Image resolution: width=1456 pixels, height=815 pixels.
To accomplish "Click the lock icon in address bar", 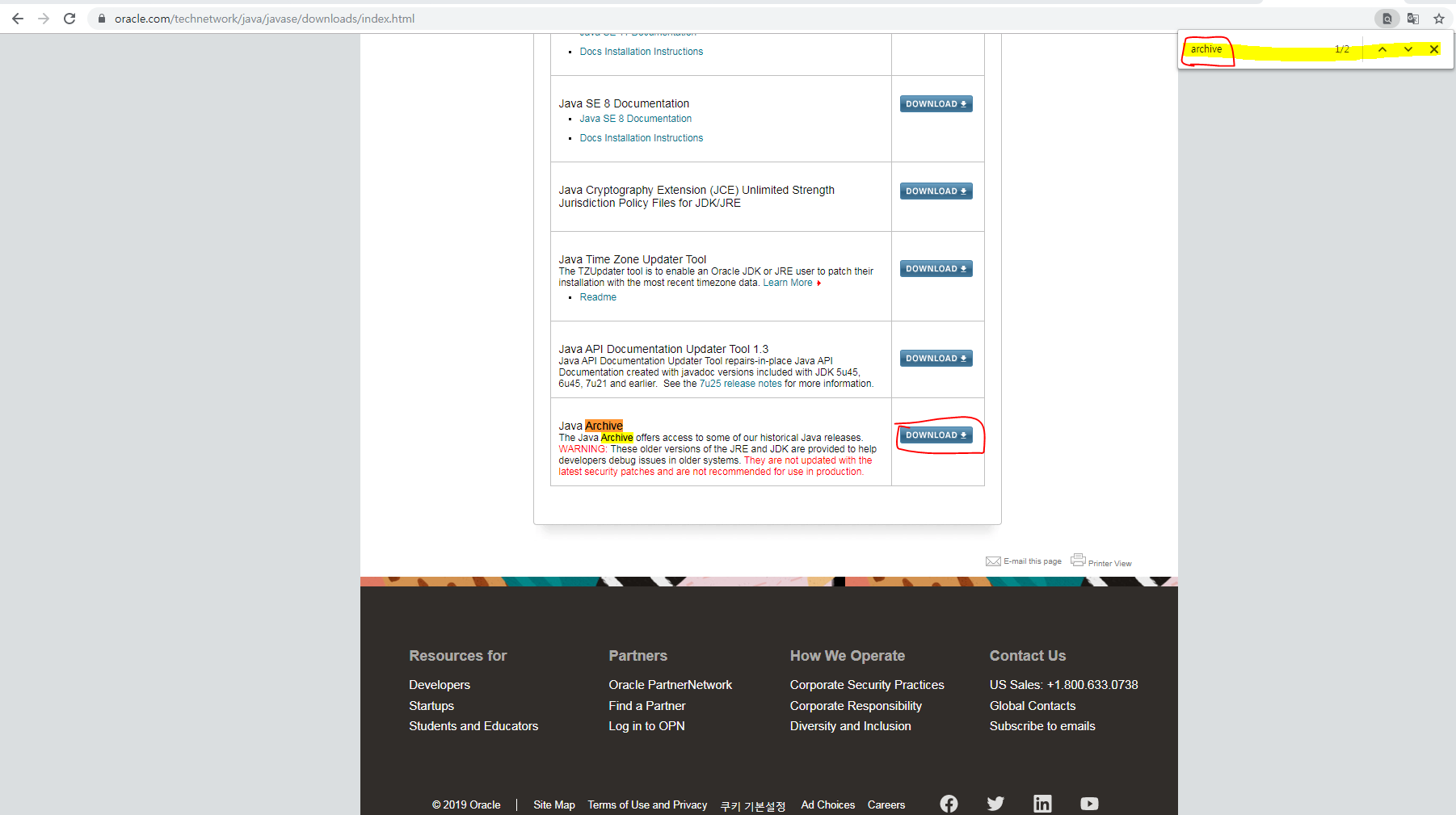I will click(102, 19).
